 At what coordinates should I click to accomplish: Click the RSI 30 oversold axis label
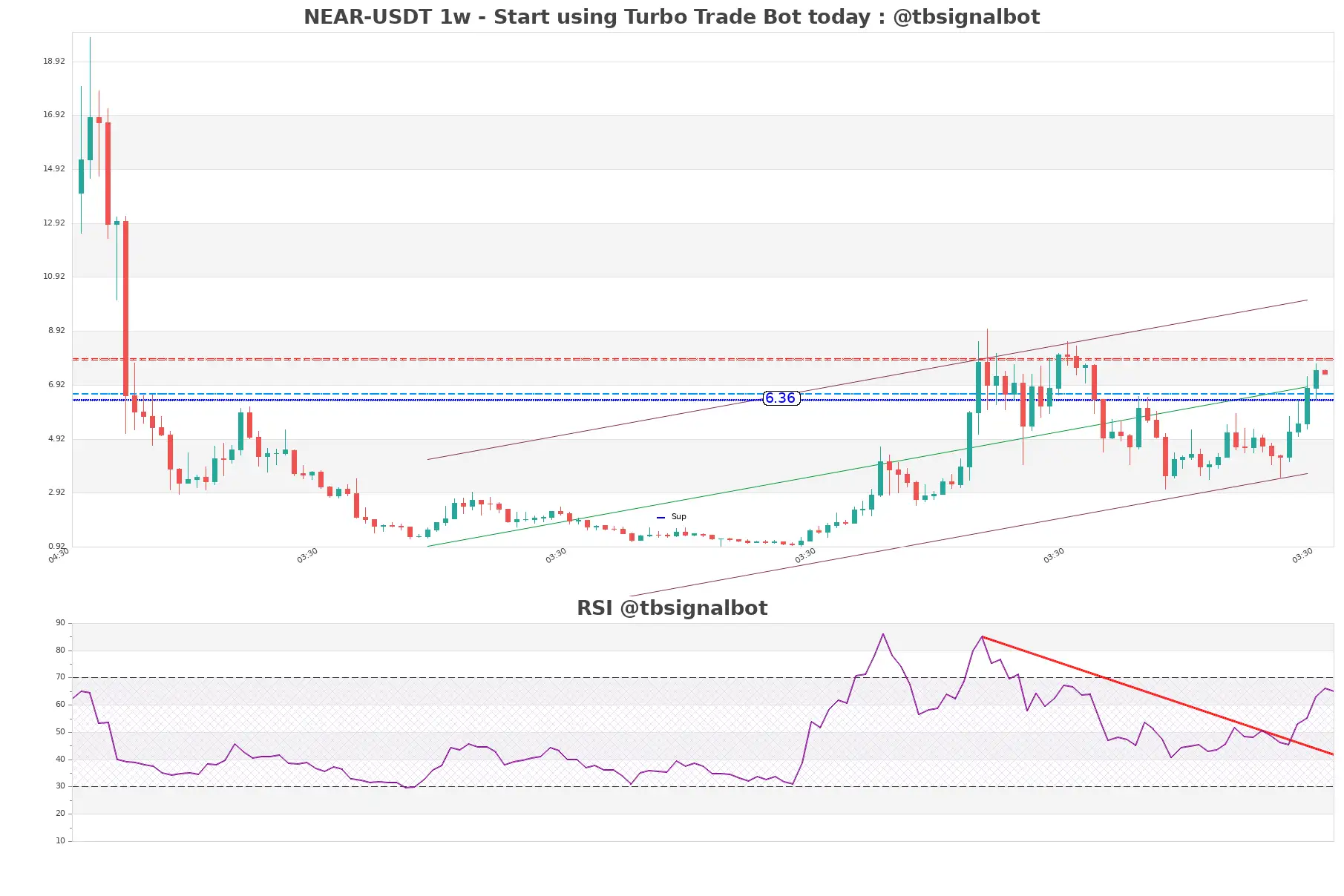click(x=60, y=786)
